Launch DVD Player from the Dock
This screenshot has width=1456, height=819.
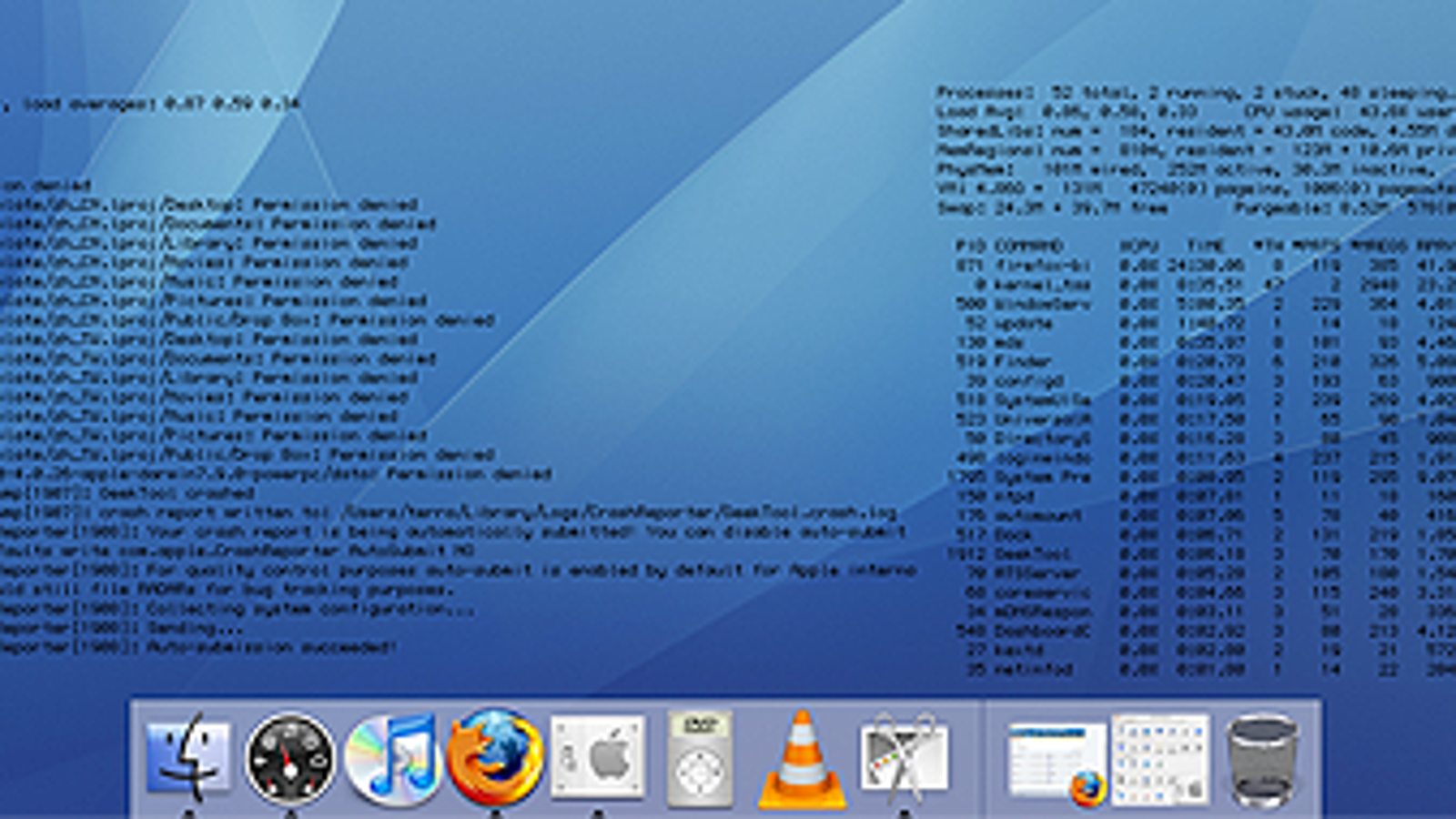click(x=699, y=758)
